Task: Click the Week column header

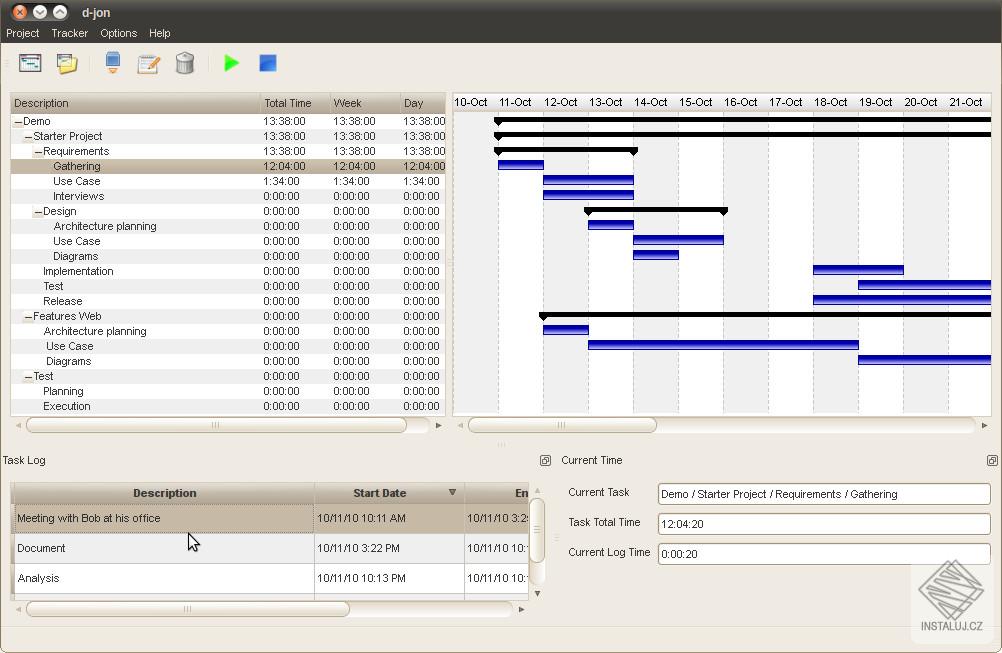Action: click(365, 103)
